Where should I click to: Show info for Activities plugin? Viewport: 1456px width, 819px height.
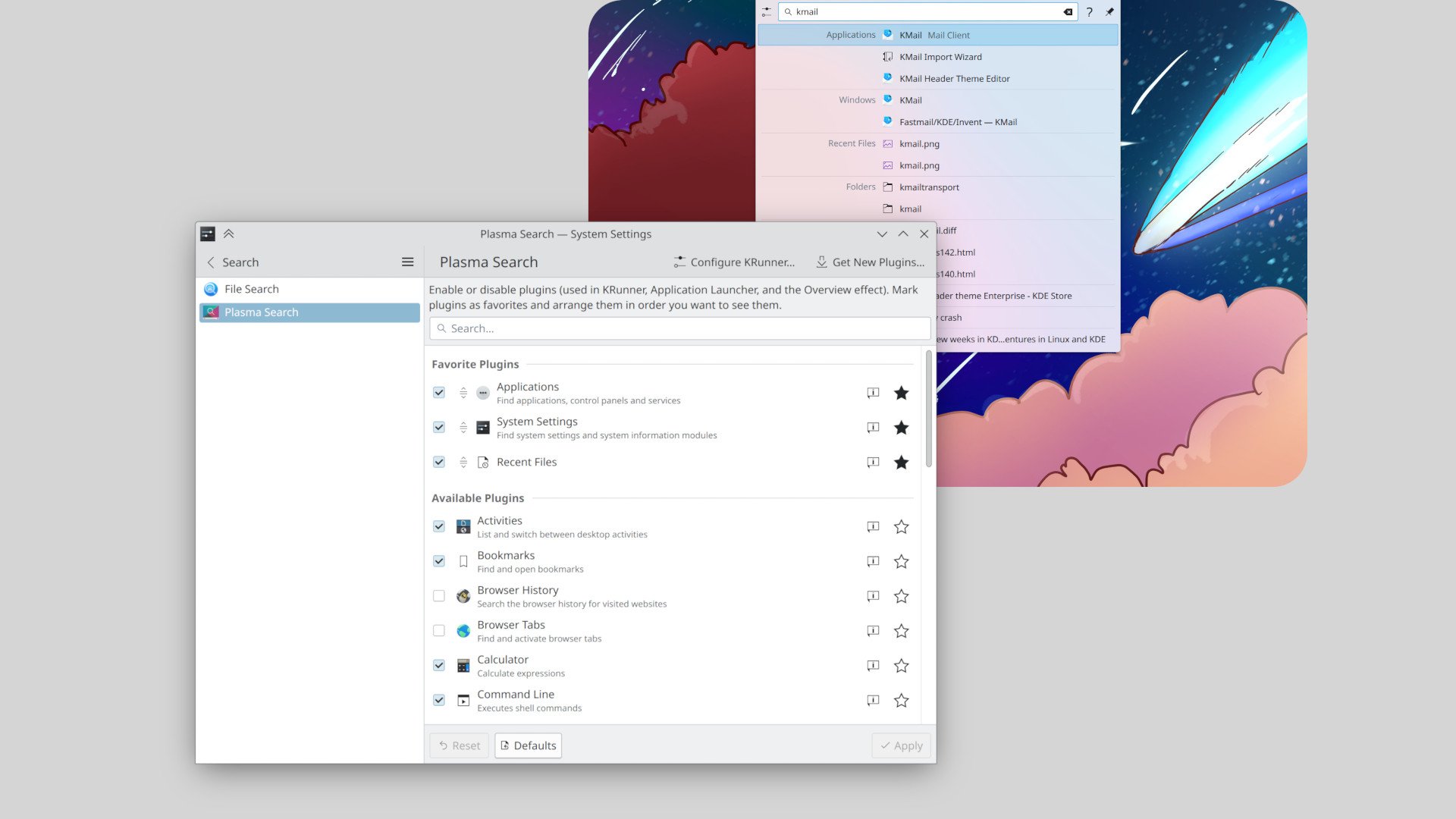[x=873, y=527]
